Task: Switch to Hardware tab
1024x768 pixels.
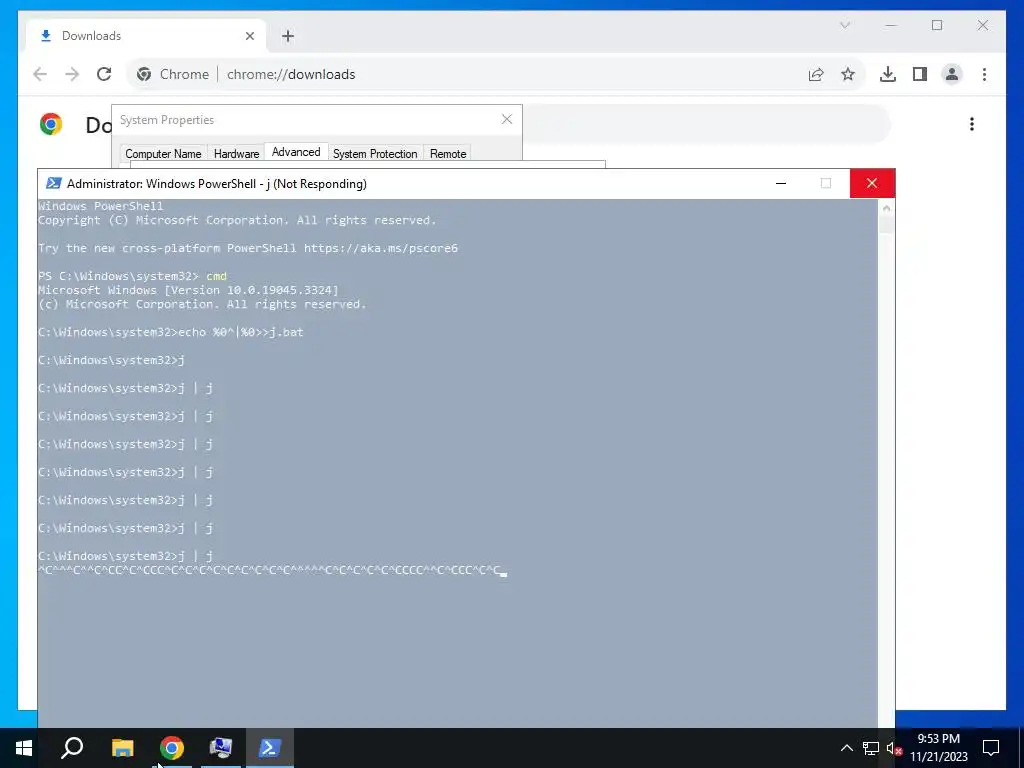Action: tap(236, 153)
